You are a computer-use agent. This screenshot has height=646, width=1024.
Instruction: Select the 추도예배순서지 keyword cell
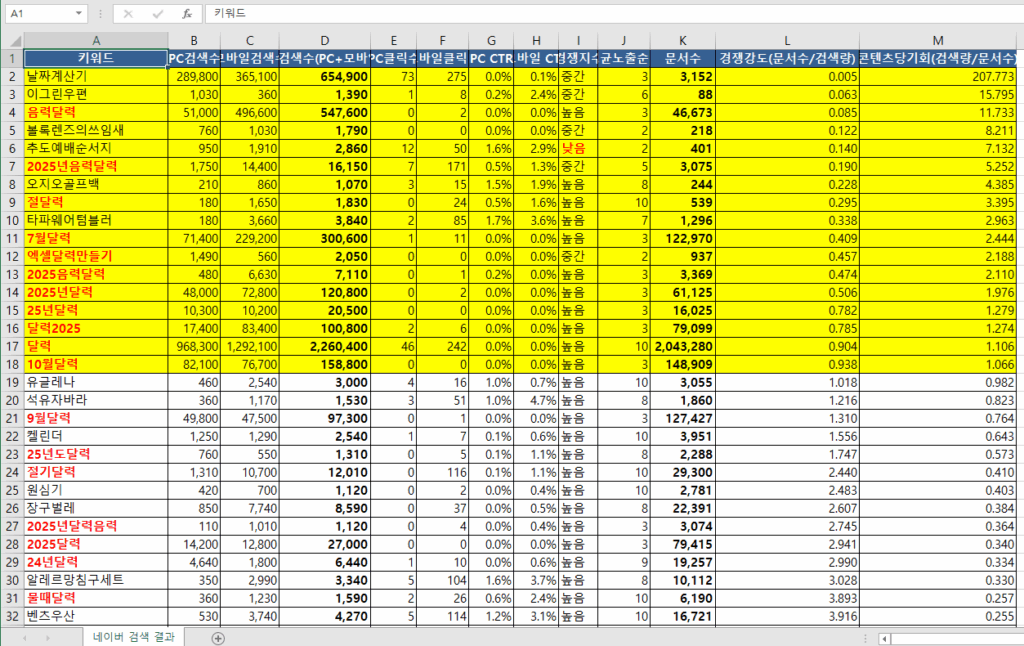tap(96, 148)
